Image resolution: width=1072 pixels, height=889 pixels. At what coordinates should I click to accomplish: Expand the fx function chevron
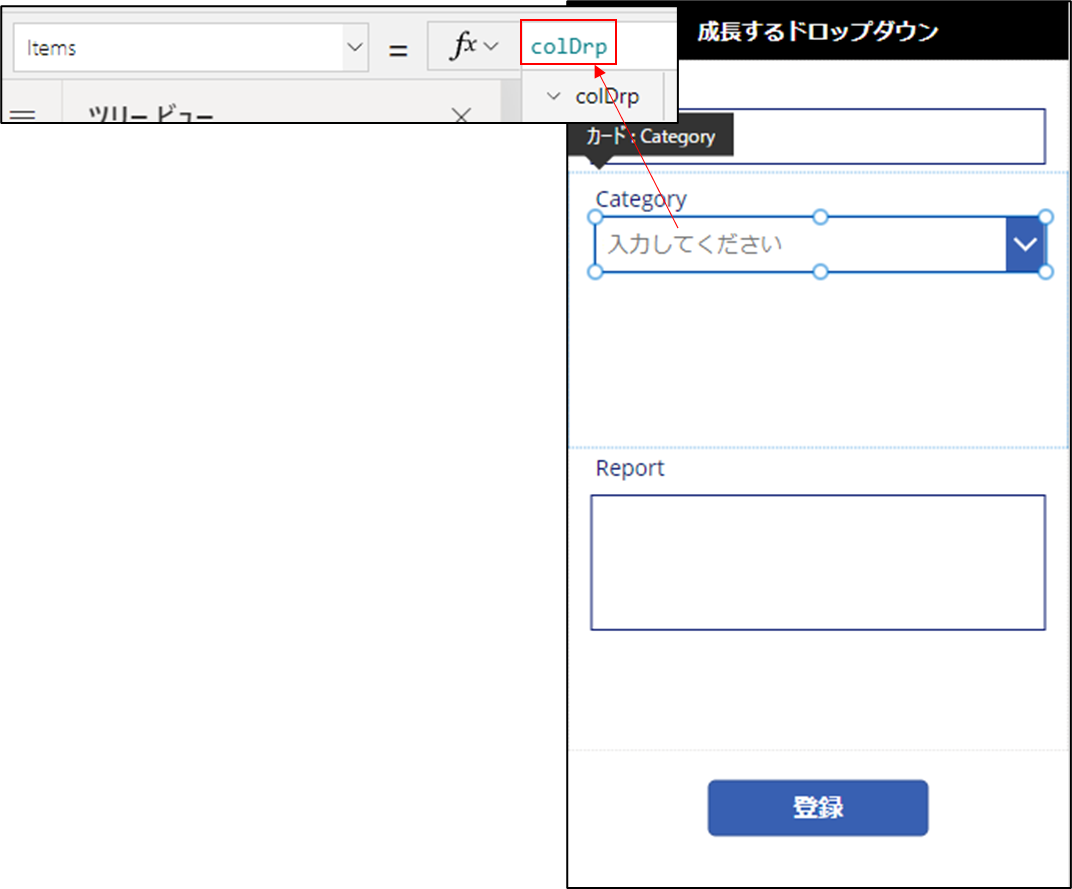pyautogui.click(x=491, y=47)
